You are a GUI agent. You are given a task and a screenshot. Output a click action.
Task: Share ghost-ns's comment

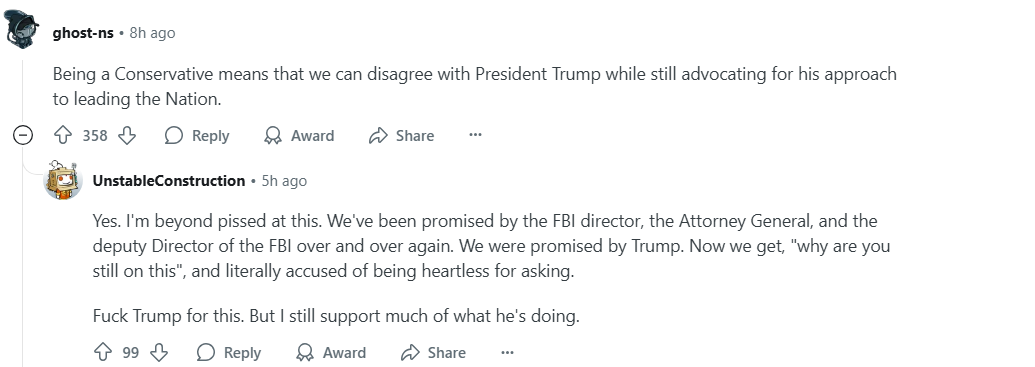[x=401, y=136]
